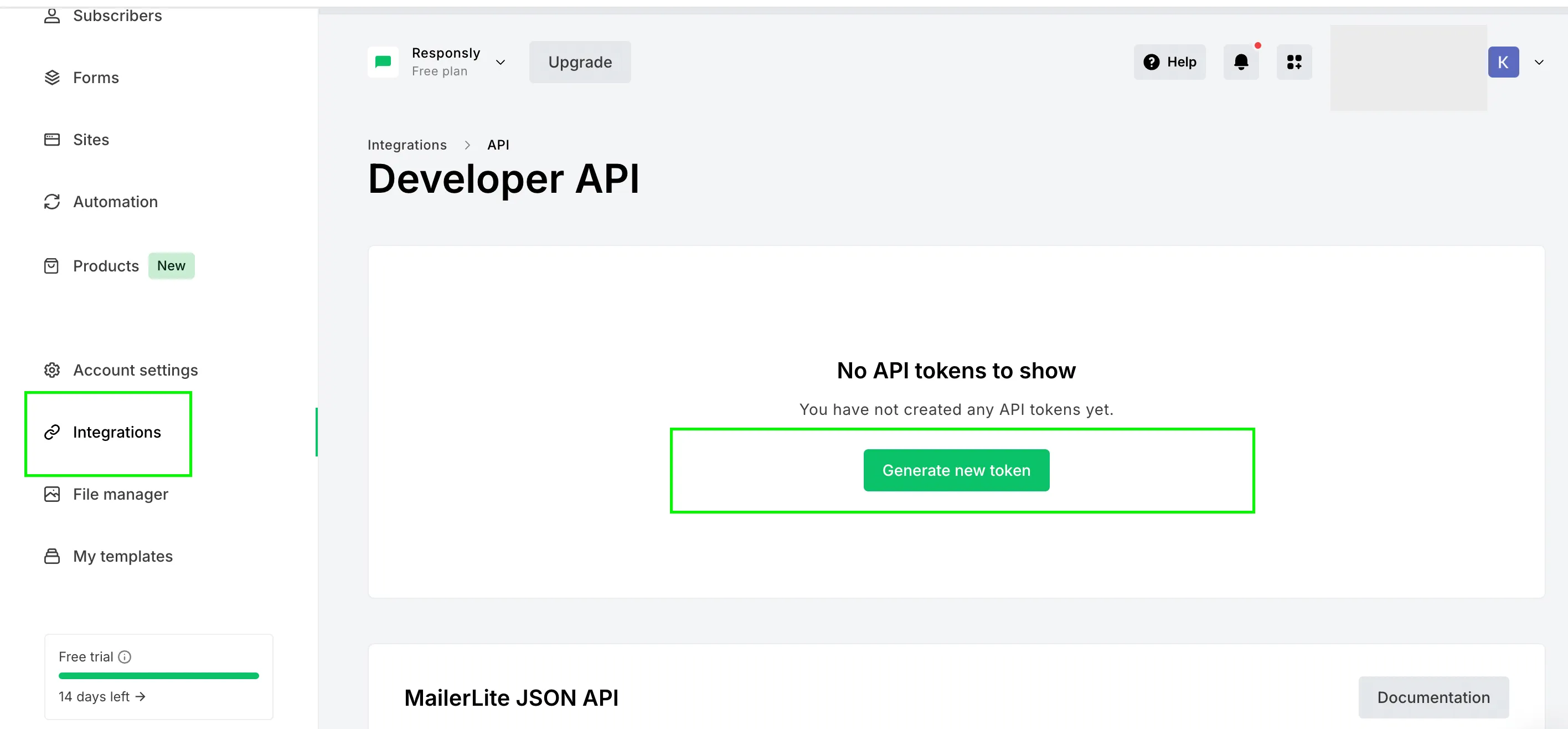Click the Upgrade button
Image resolution: width=1568 pixels, height=729 pixels.
[580, 62]
